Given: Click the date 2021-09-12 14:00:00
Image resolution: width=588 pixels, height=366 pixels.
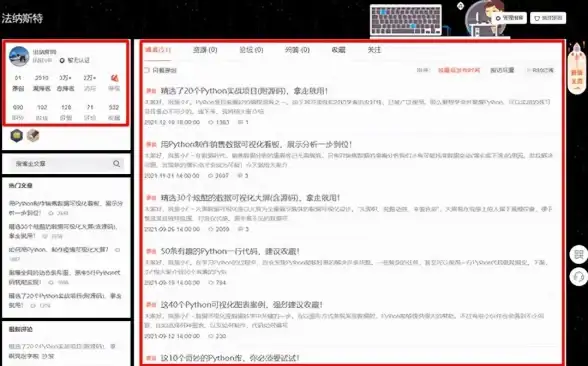Looking at the screenshot, I should click(x=172, y=336).
